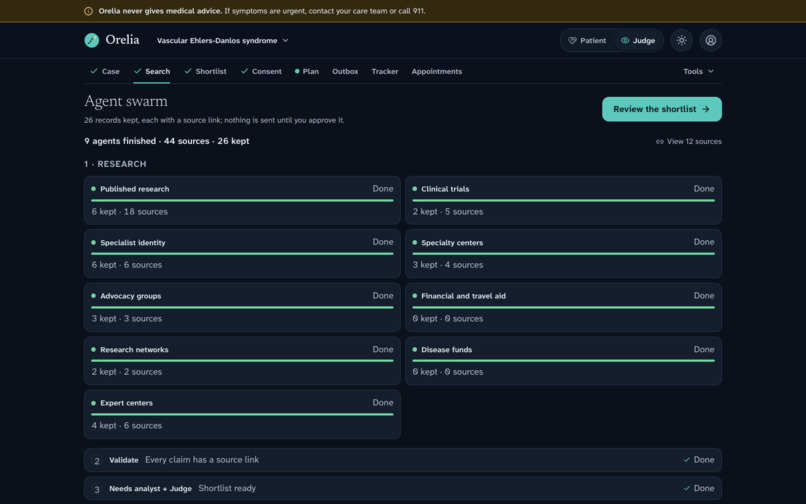The image size is (806, 504).
Task: Click the eye icon in Judge mode
Action: click(x=625, y=40)
